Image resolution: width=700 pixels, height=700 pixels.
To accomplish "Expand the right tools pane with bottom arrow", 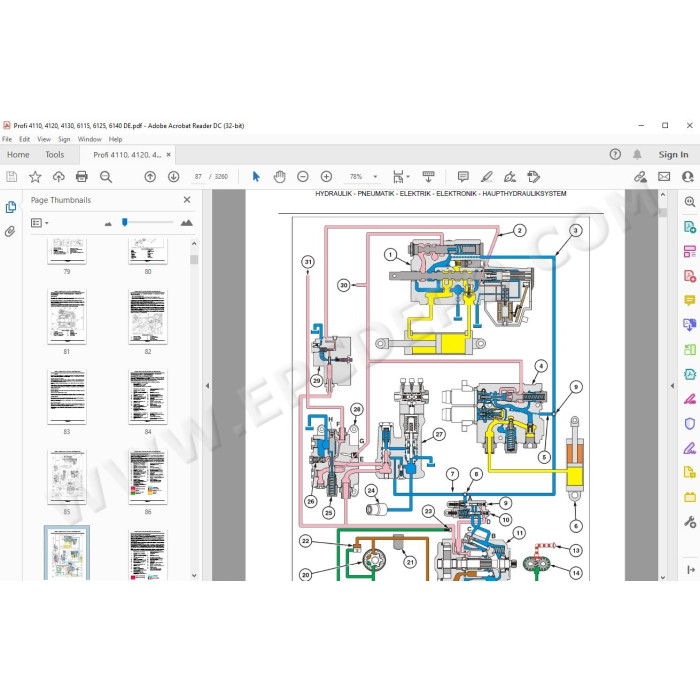I will (691, 570).
